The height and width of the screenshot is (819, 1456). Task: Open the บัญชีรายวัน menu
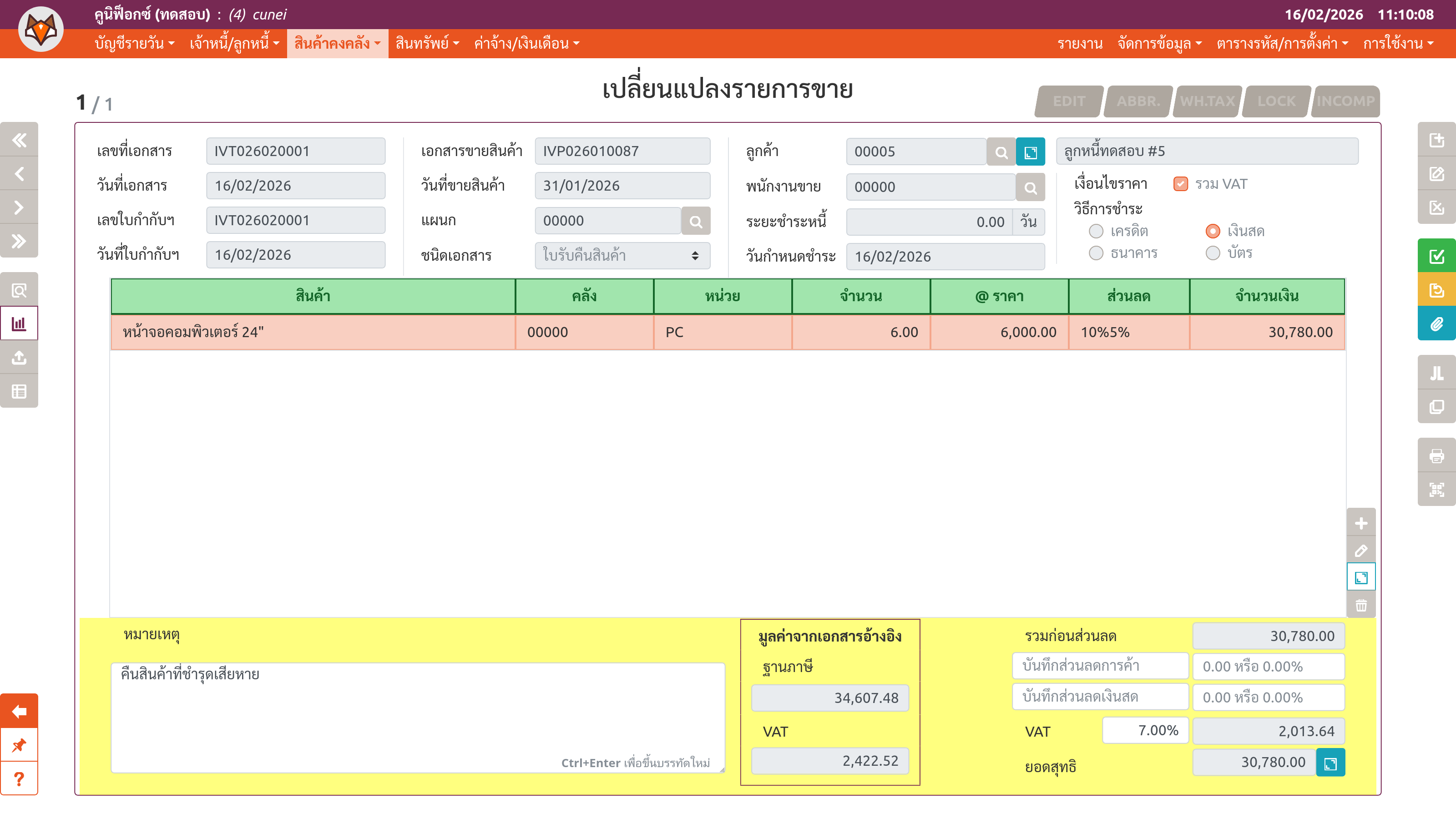point(135,44)
